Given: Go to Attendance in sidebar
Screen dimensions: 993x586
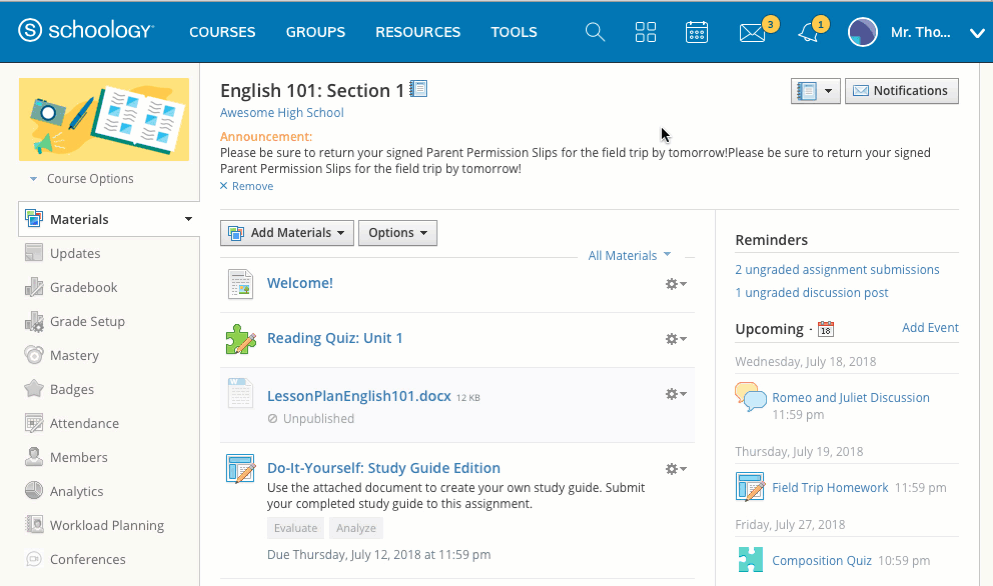Looking at the screenshot, I should pos(84,423).
